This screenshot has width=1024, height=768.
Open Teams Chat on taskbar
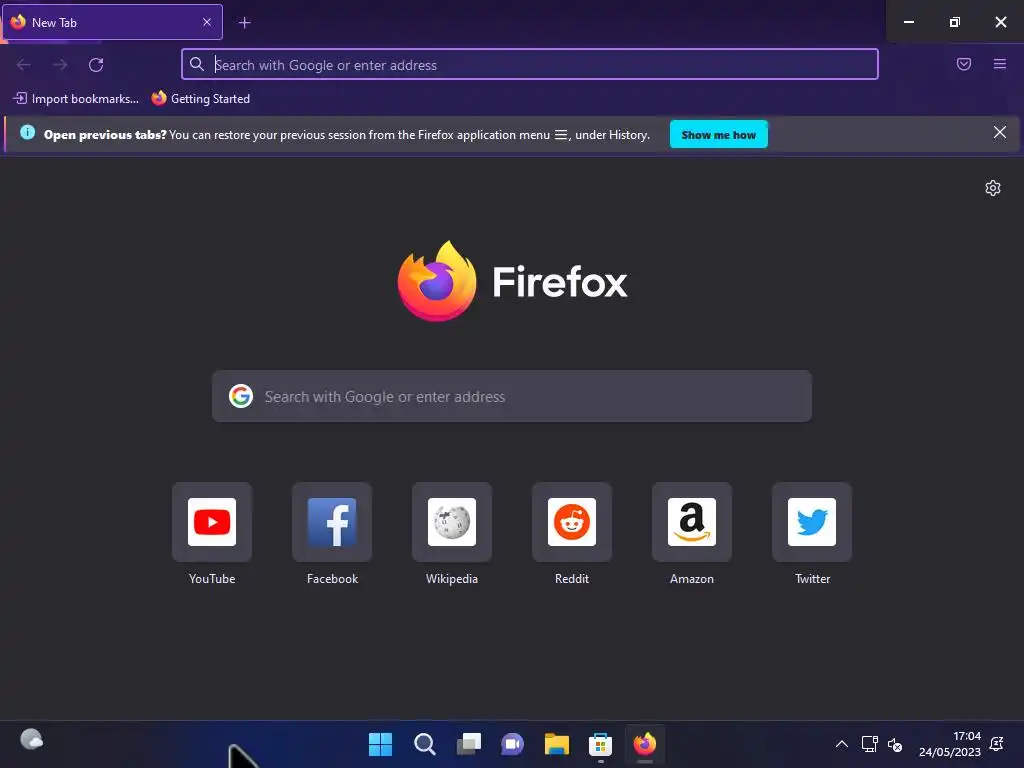[x=513, y=744]
